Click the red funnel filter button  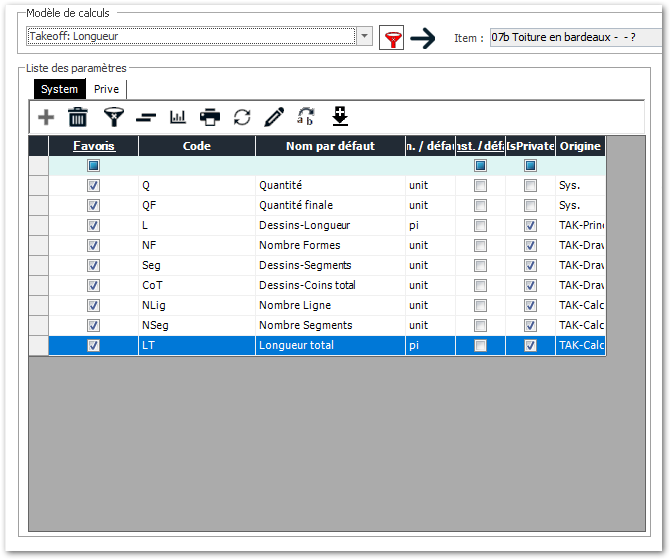click(x=393, y=38)
